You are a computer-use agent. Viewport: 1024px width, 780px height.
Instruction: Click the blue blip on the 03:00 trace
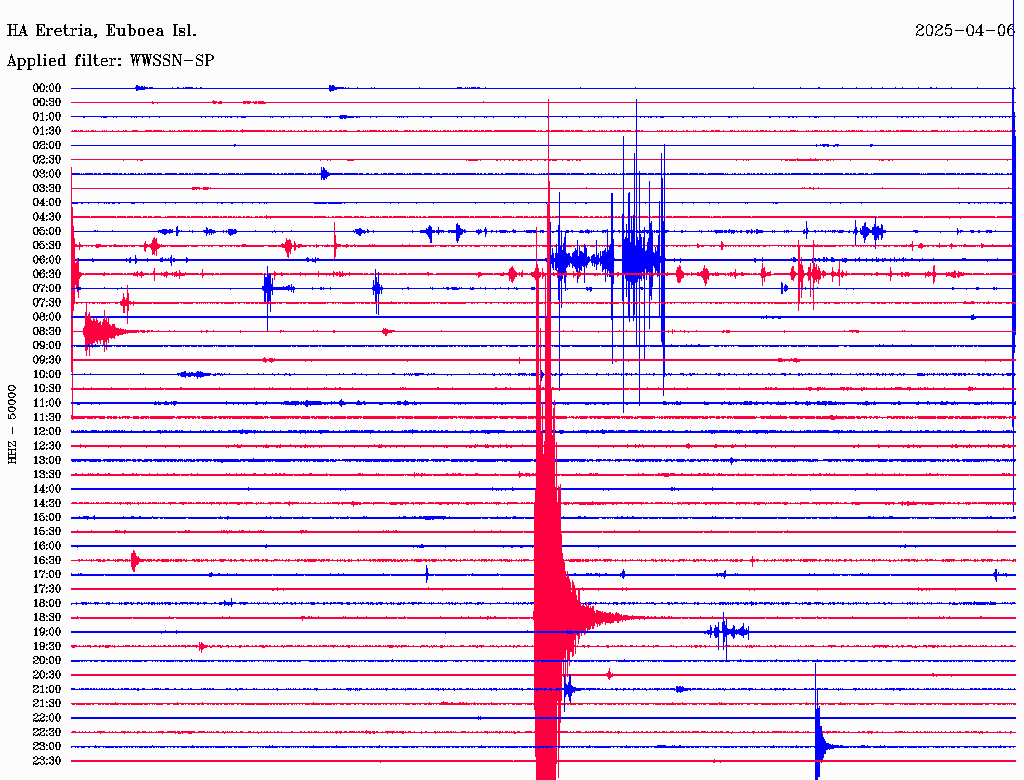click(x=325, y=174)
